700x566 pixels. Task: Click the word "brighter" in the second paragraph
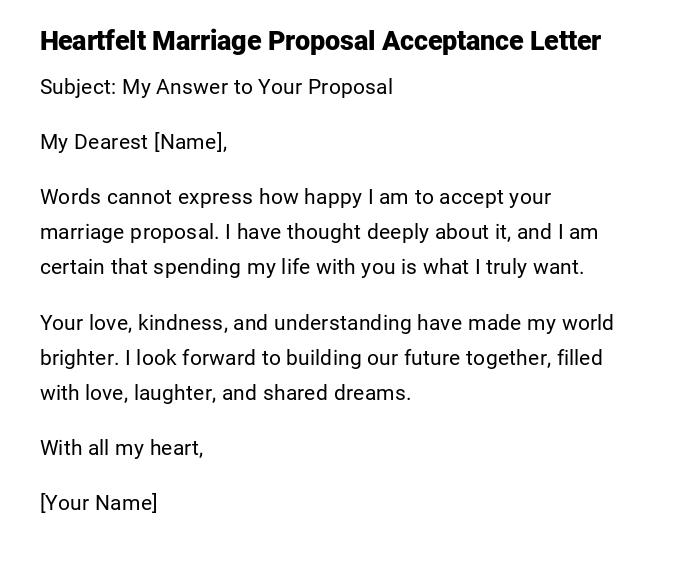coord(79,358)
